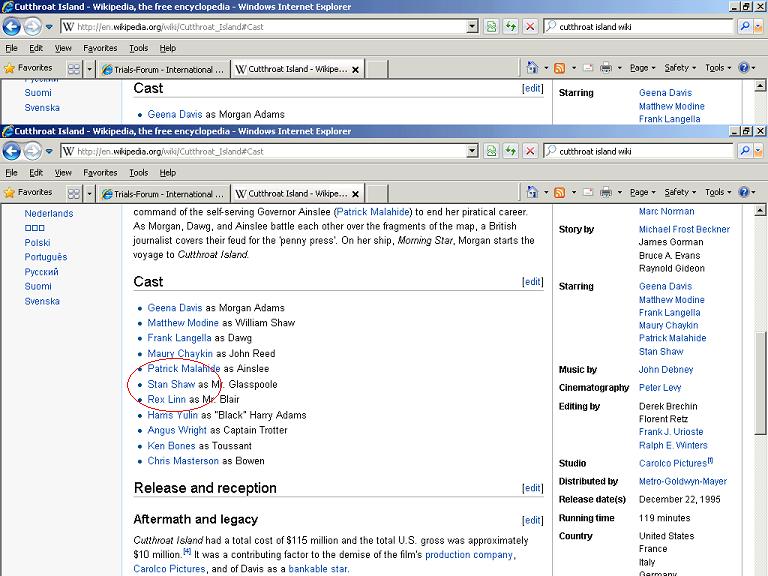Click the Compatibility View icon in the upper window

pos(491,26)
